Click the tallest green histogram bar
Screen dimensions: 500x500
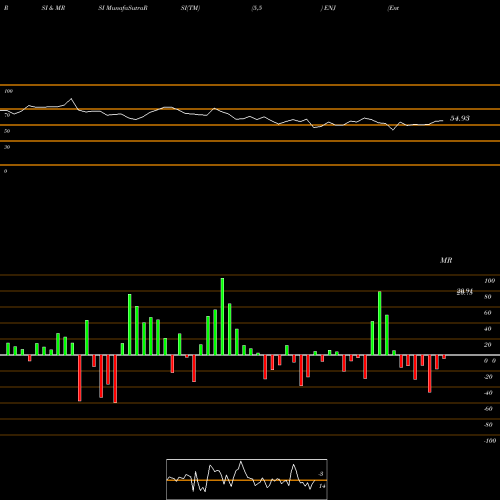[x=222, y=316]
